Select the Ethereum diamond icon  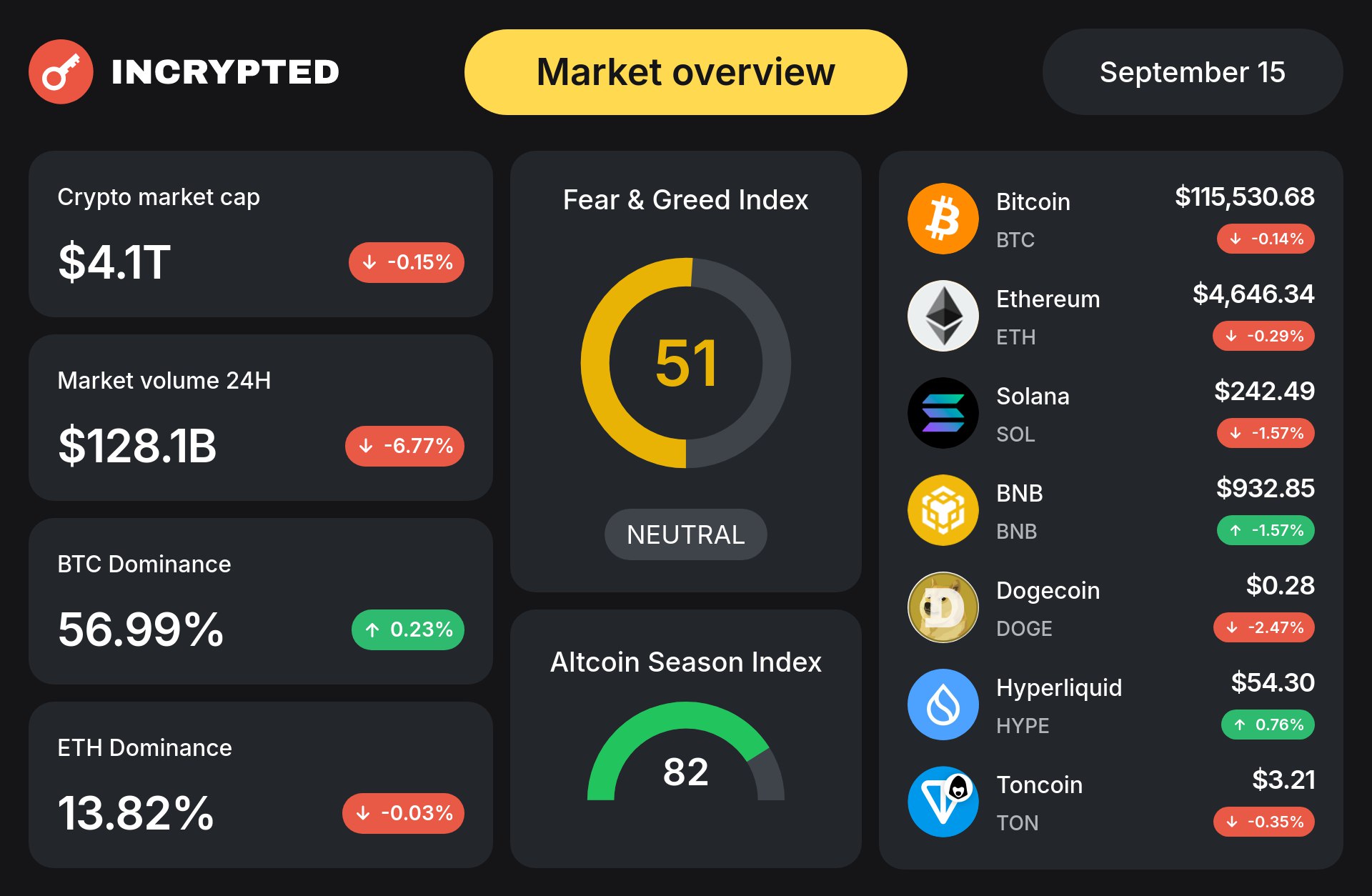pyautogui.click(x=943, y=316)
